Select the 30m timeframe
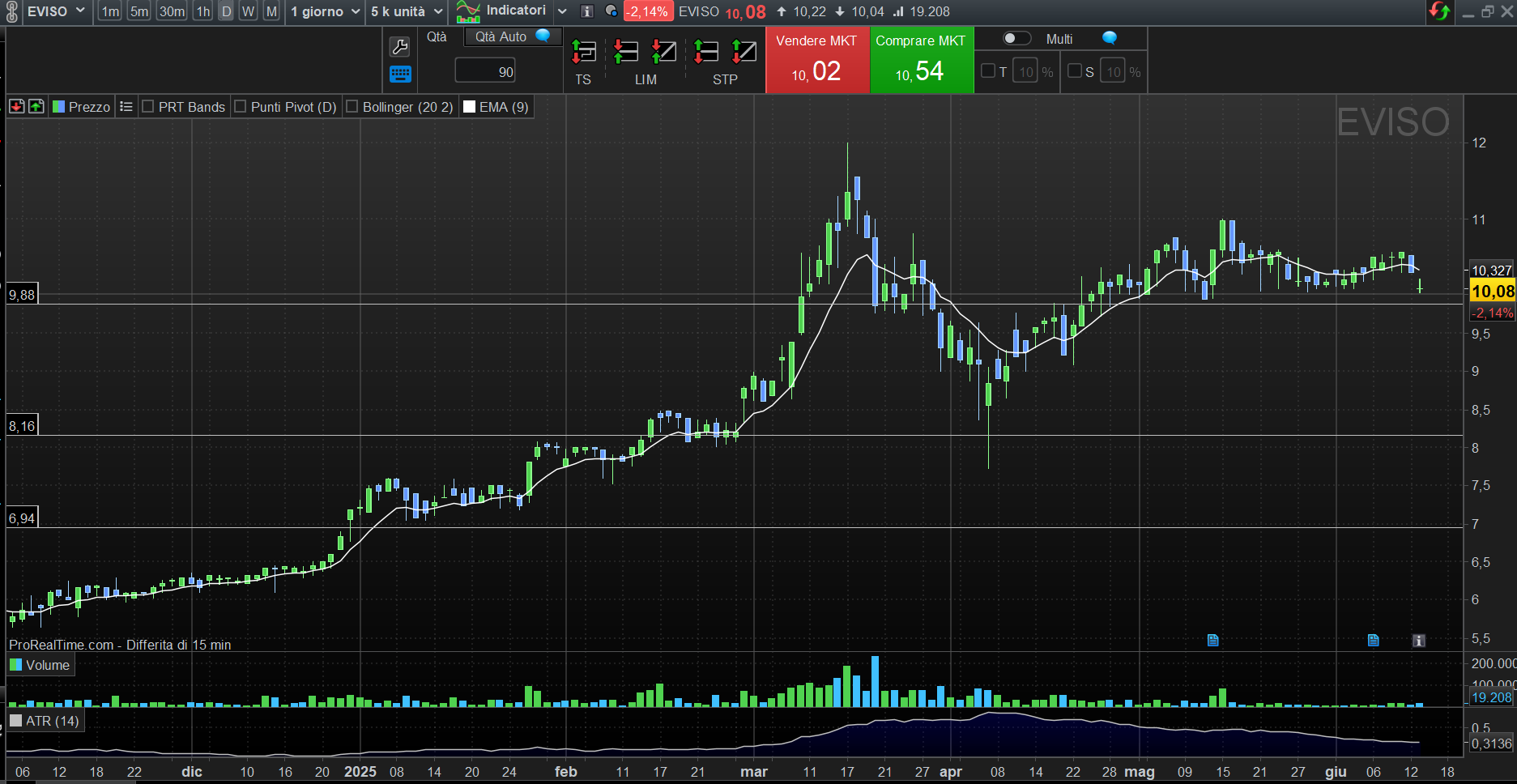Viewport: 1517px width, 784px height. point(172,11)
